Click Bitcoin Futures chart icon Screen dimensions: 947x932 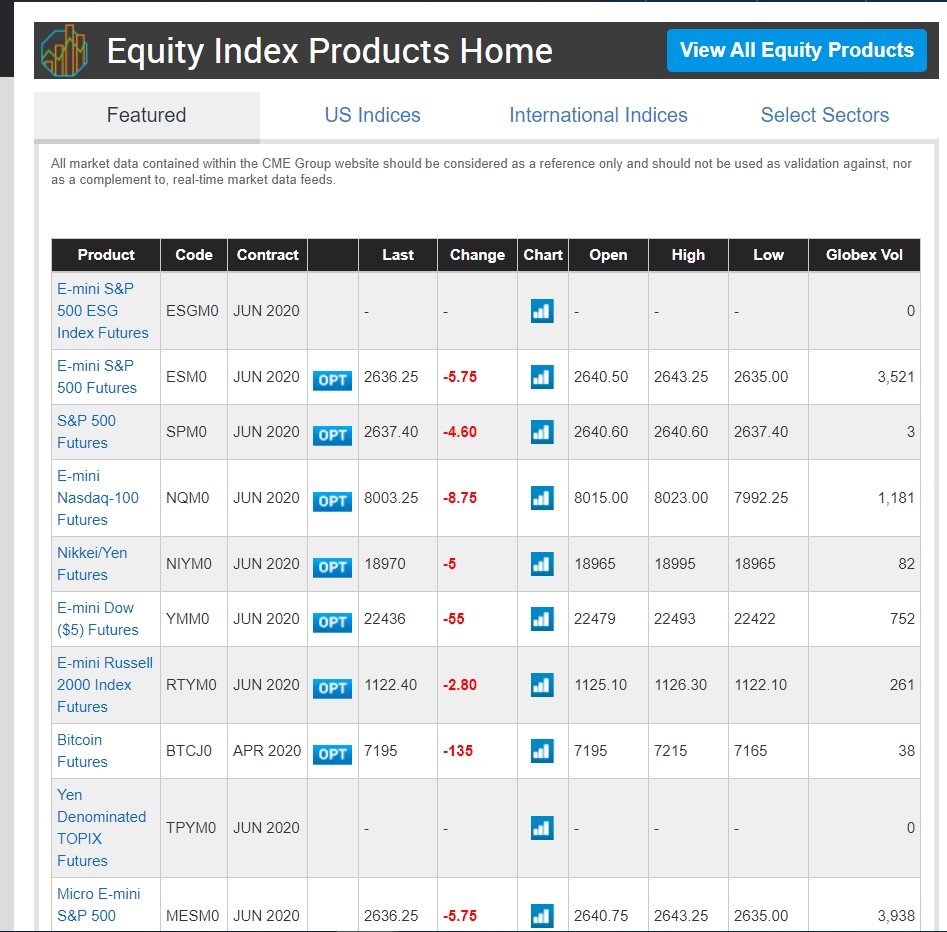point(541,751)
